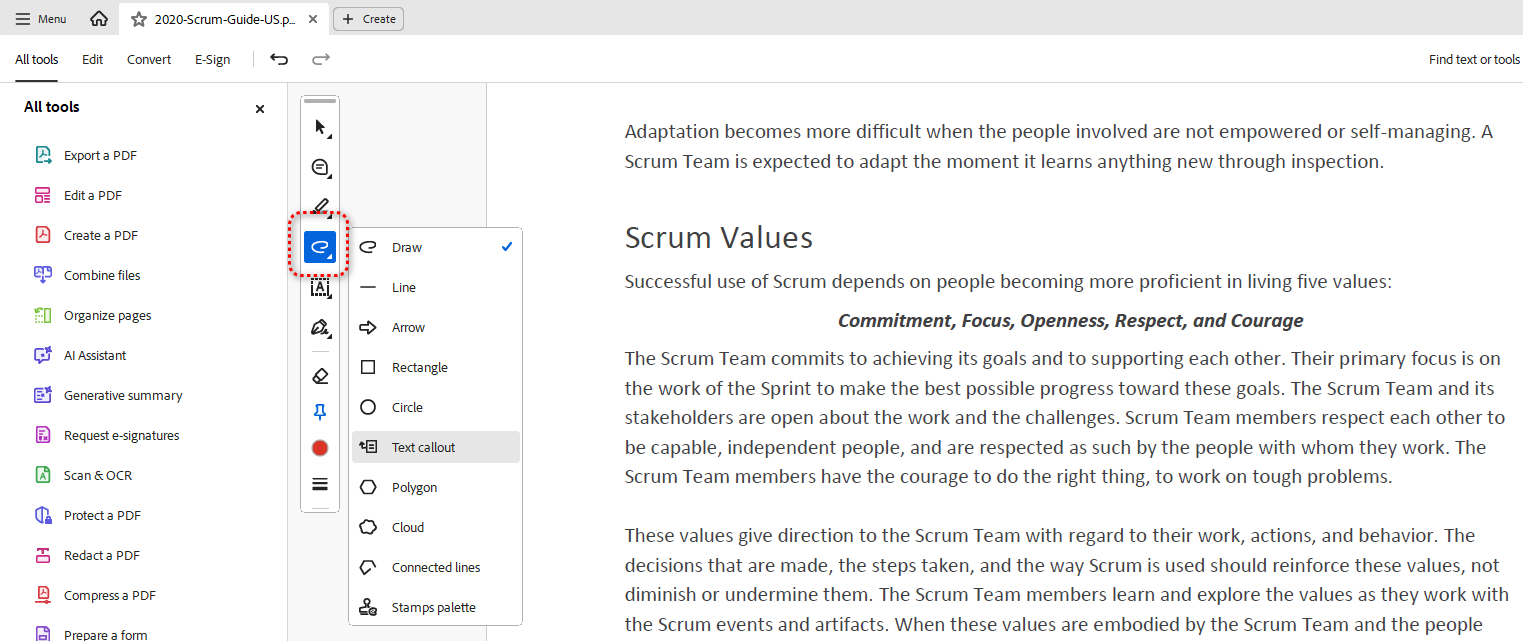Viewport: 1523px width, 641px height.
Task: Select the arrow selection tool
Action: (320, 127)
